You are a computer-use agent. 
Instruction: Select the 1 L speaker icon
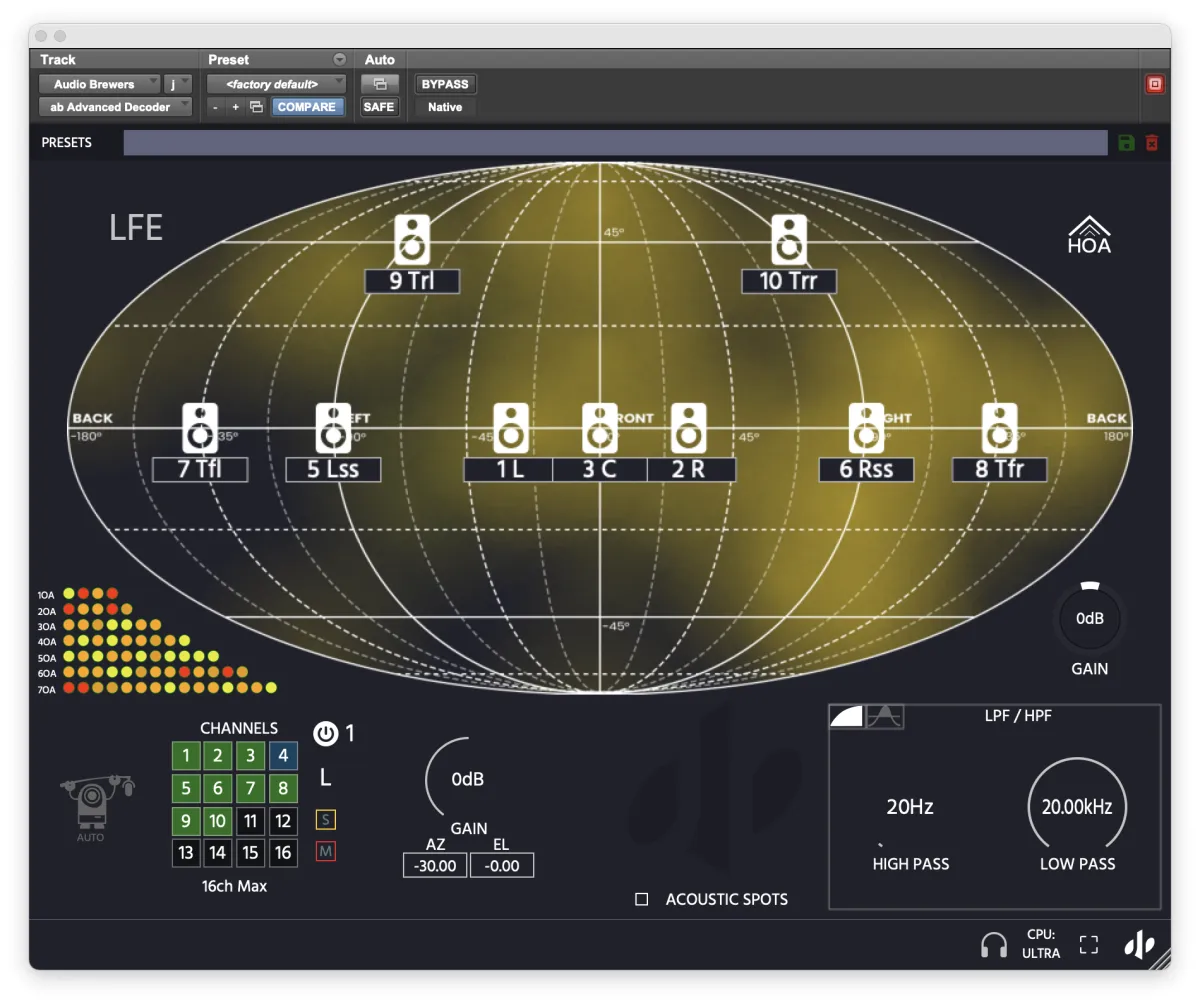pos(511,428)
